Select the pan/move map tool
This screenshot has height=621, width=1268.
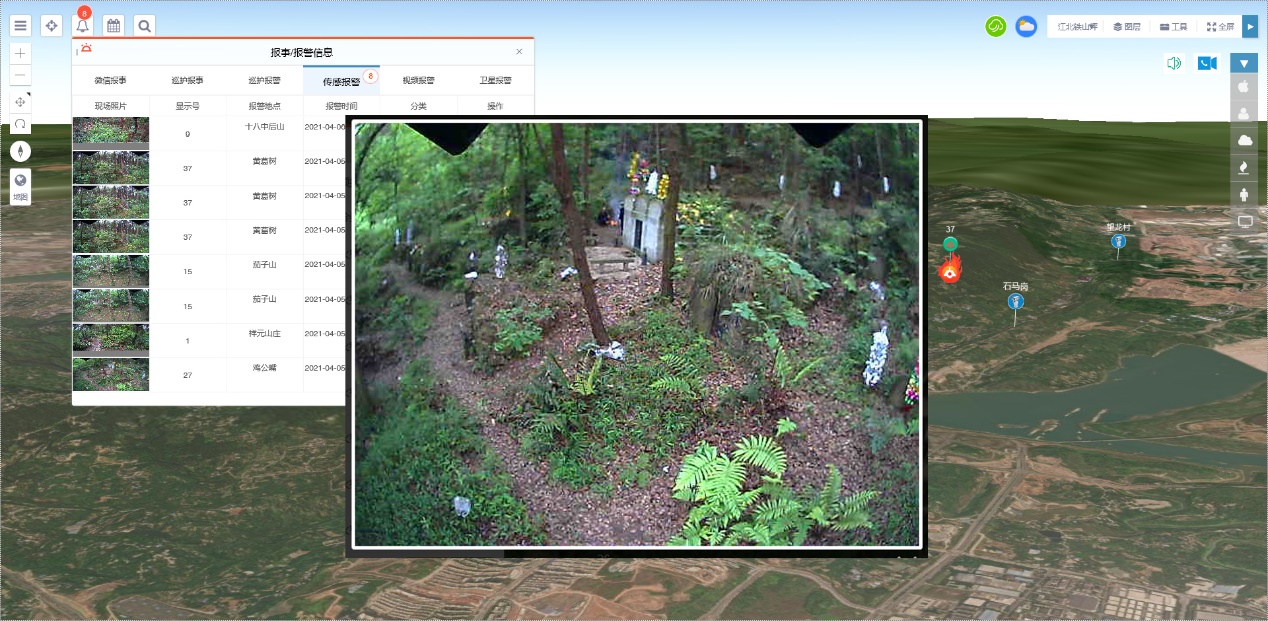tap(21, 102)
